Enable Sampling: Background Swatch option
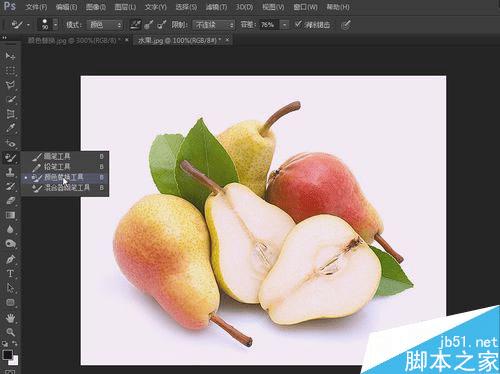Screen dimensions: 500x374 point(162,25)
